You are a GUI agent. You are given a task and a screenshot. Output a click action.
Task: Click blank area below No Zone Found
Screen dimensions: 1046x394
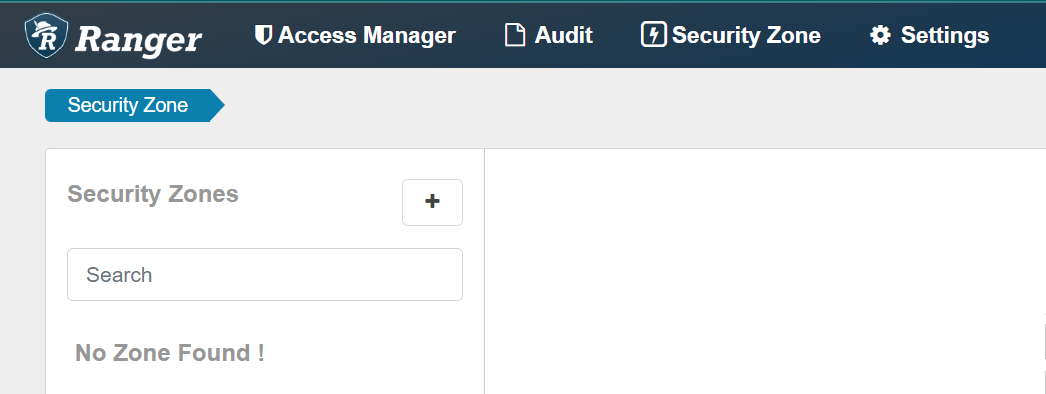pos(265,381)
